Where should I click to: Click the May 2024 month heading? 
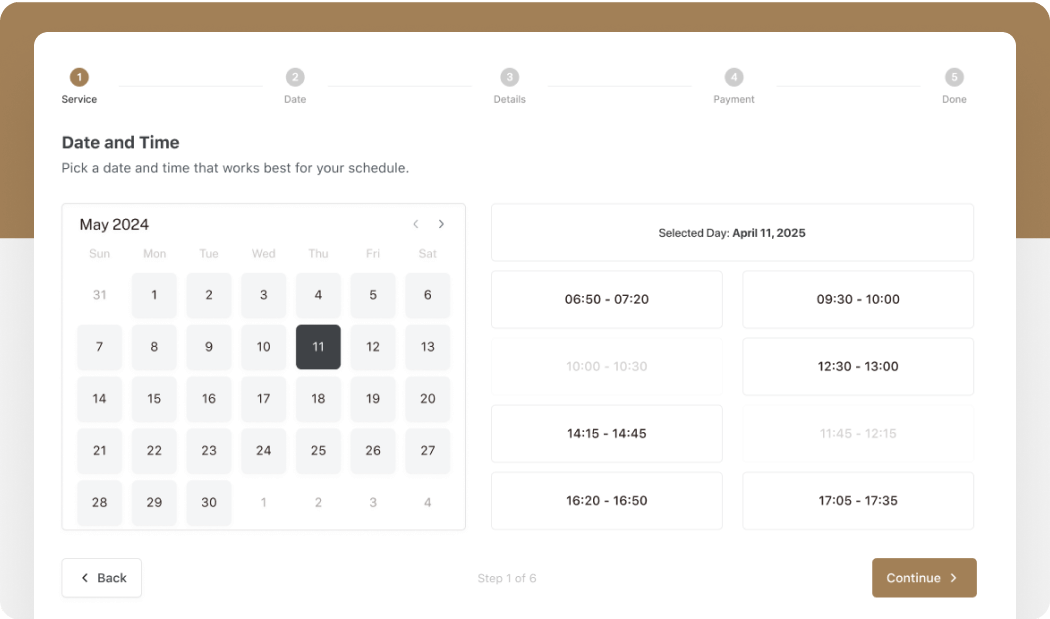tap(114, 224)
